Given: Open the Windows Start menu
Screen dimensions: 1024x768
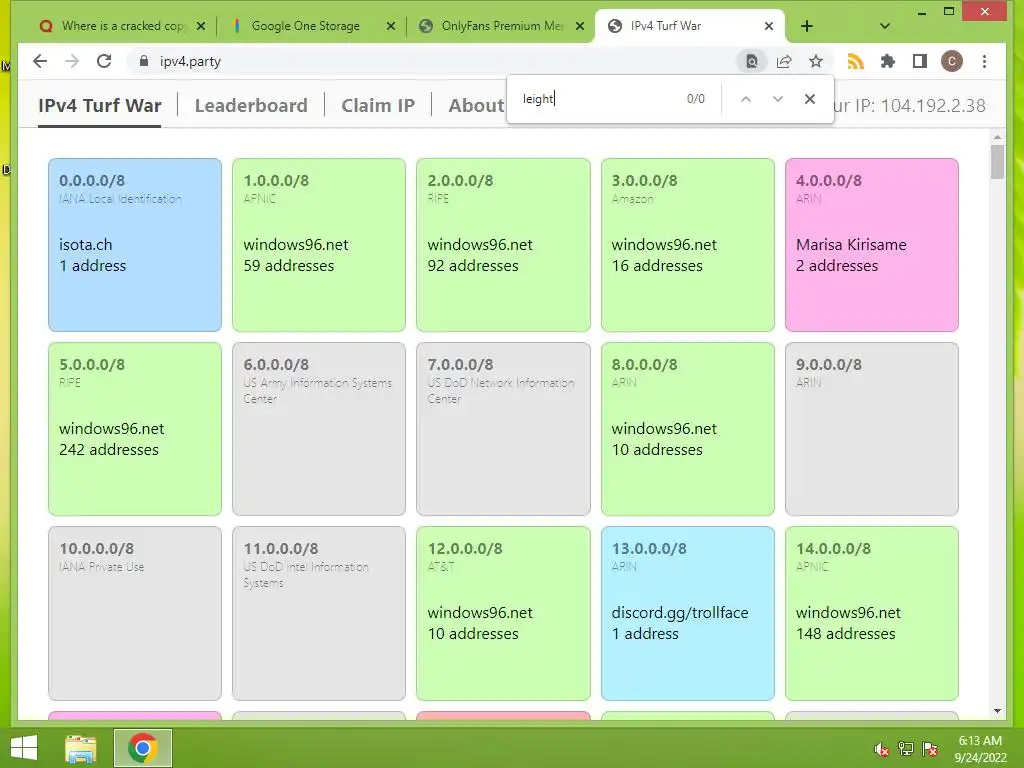Looking at the screenshot, I should (x=24, y=748).
